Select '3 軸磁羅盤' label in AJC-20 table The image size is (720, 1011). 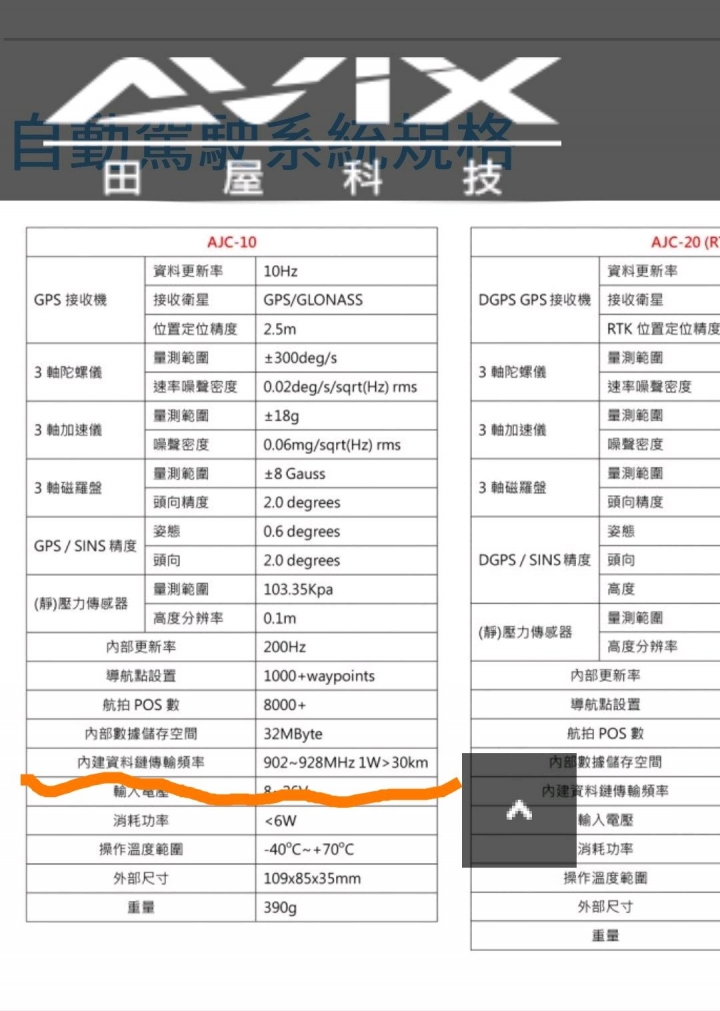tap(512, 487)
